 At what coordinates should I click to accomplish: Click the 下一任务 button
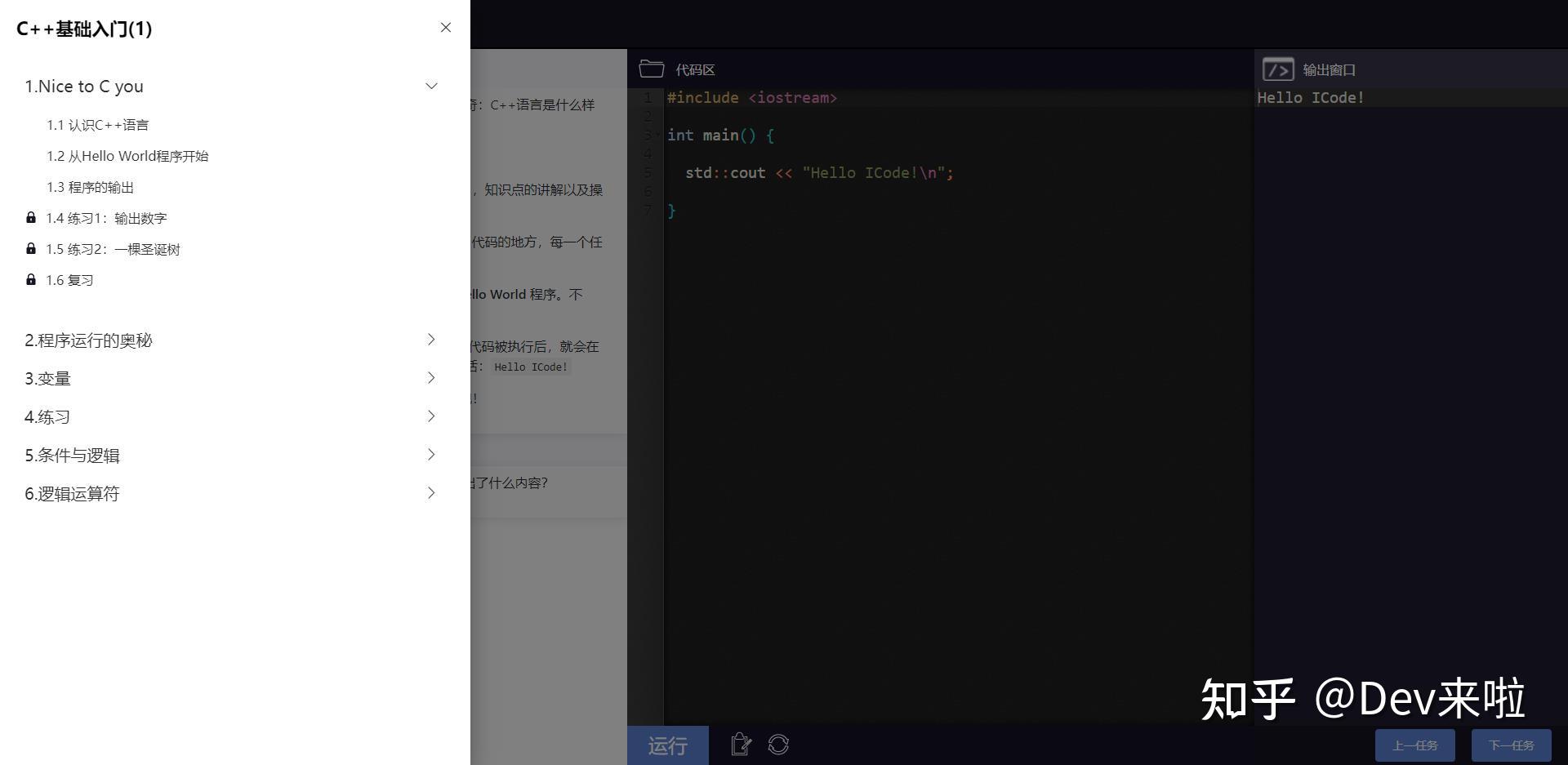coord(1511,744)
